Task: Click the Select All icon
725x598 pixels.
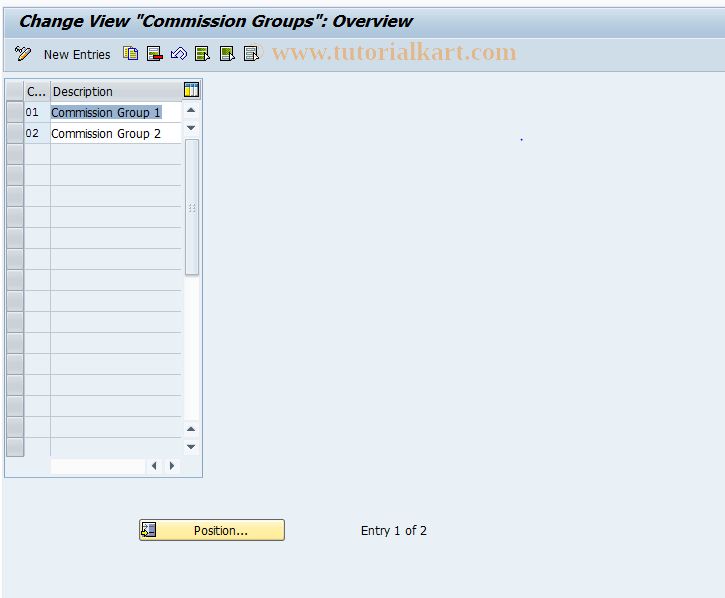Action: [x=203, y=54]
